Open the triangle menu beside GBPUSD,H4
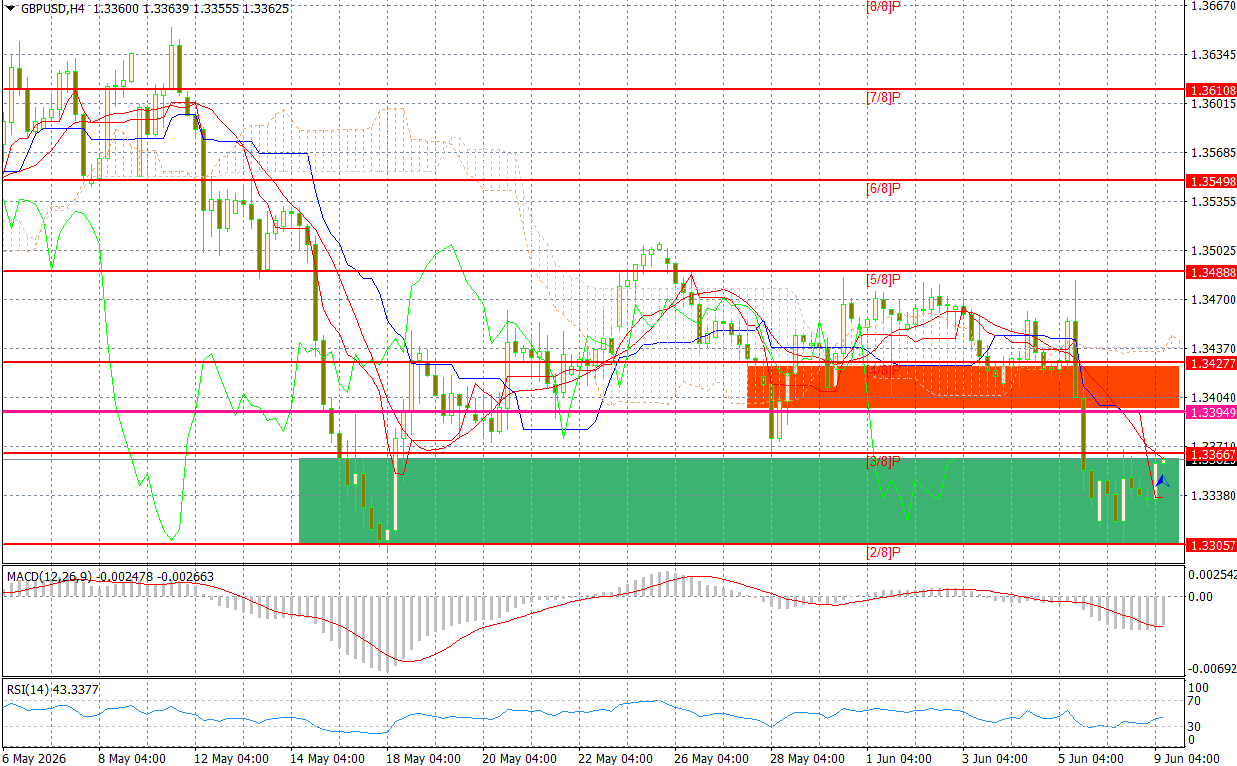The height and width of the screenshot is (766, 1237). click(10, 9)
